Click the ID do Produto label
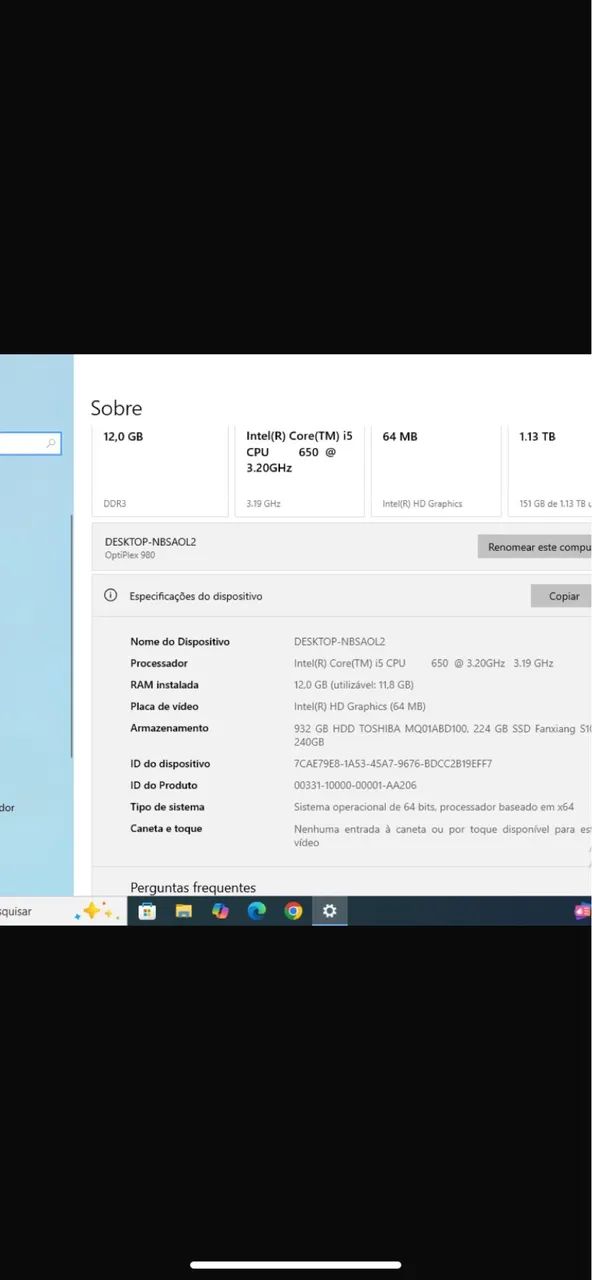 [x=163, y=785]
